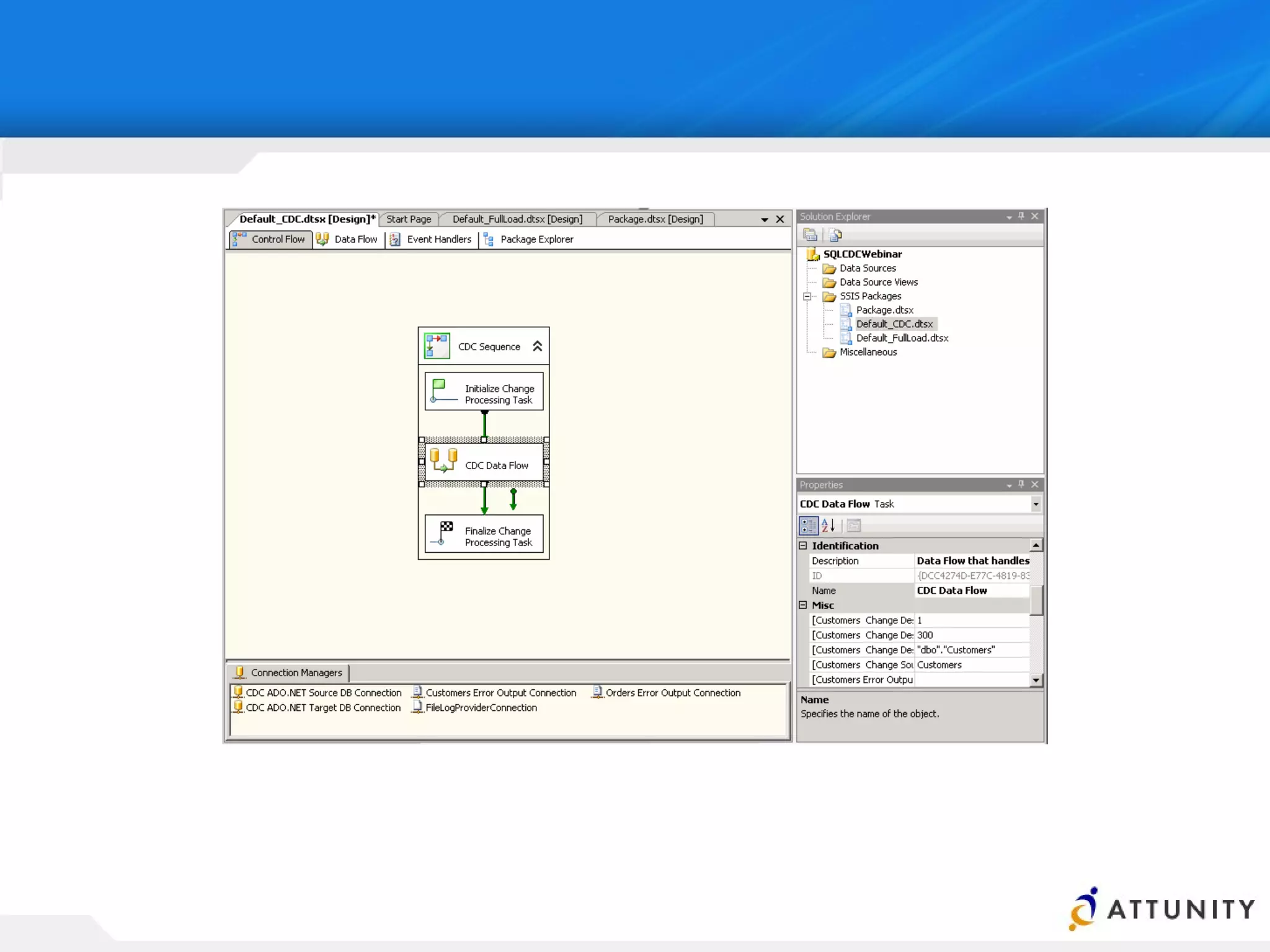Click the CDC ADO.NET Source DB Connection icon

tap(238, 692)
